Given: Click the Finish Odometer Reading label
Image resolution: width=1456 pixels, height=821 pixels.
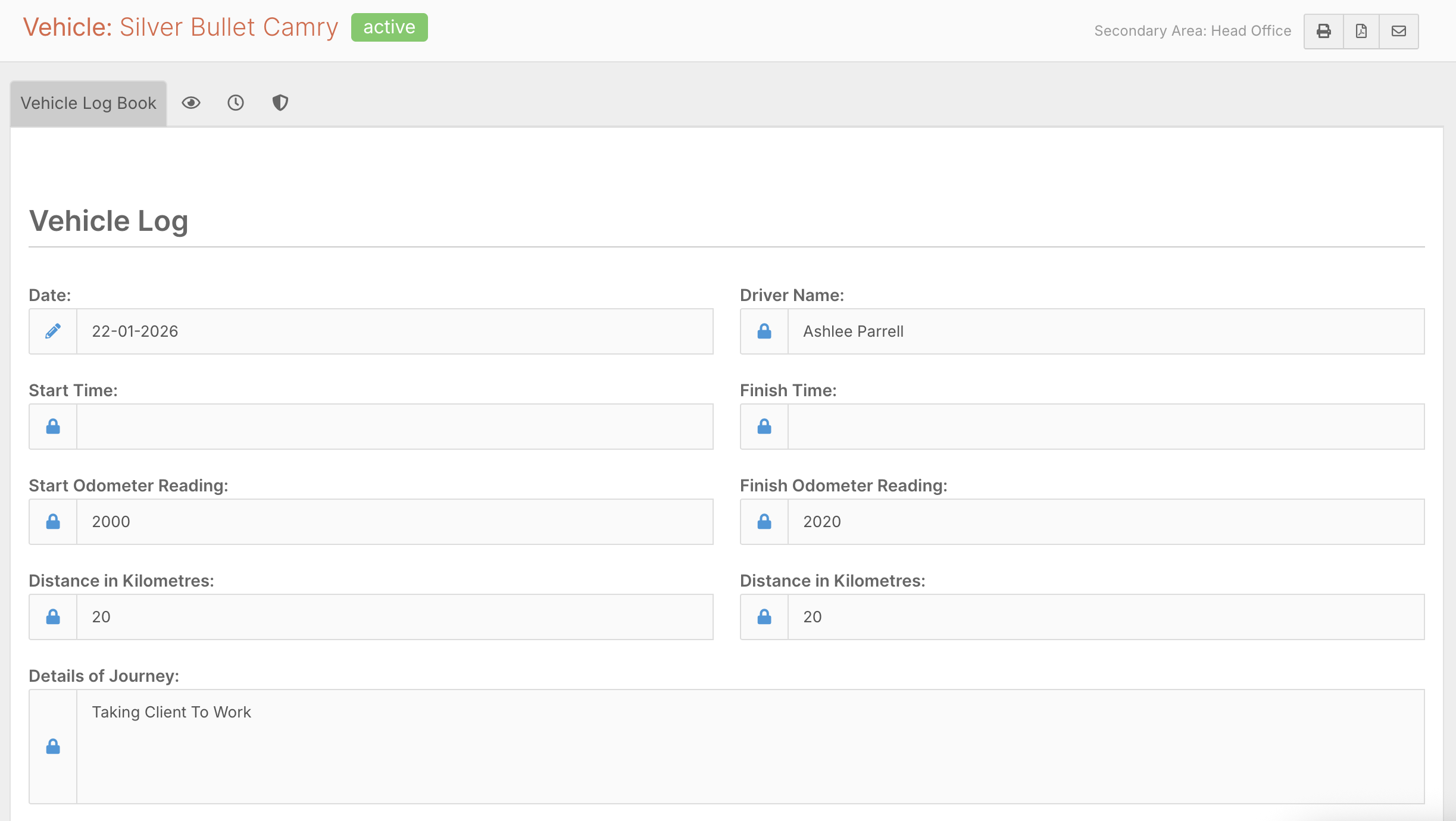Looking at the screenshot, I should tap(843, 485).
